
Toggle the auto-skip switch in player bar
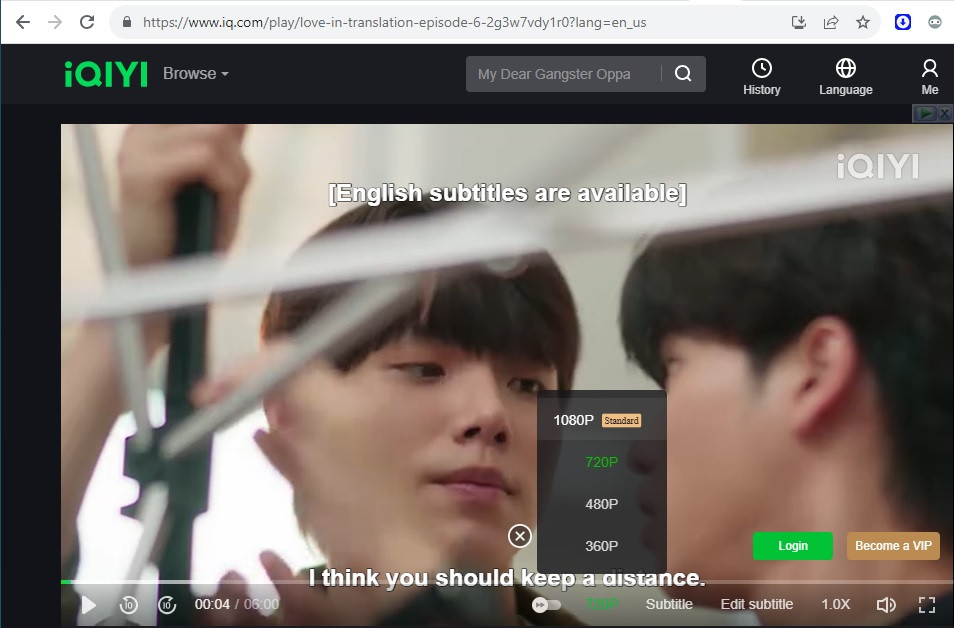tap(546, 604)
